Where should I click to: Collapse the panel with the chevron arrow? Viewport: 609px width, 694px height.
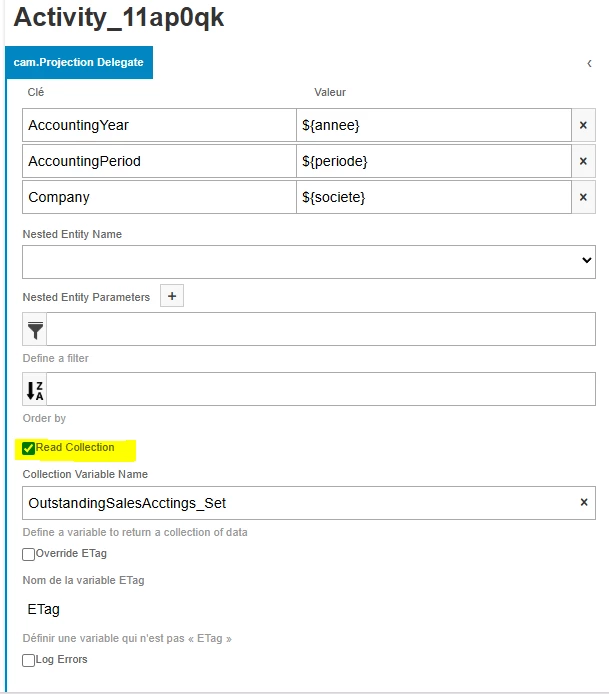point(589,63)
